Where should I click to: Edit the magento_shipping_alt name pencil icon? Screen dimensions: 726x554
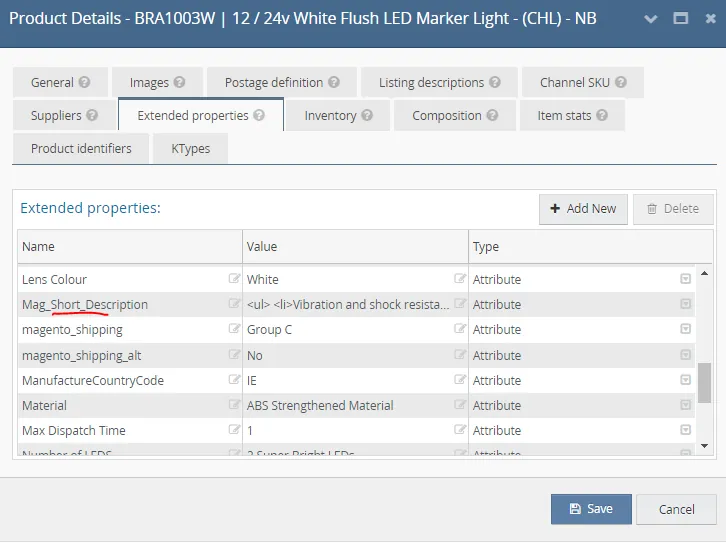click(234, 355)
